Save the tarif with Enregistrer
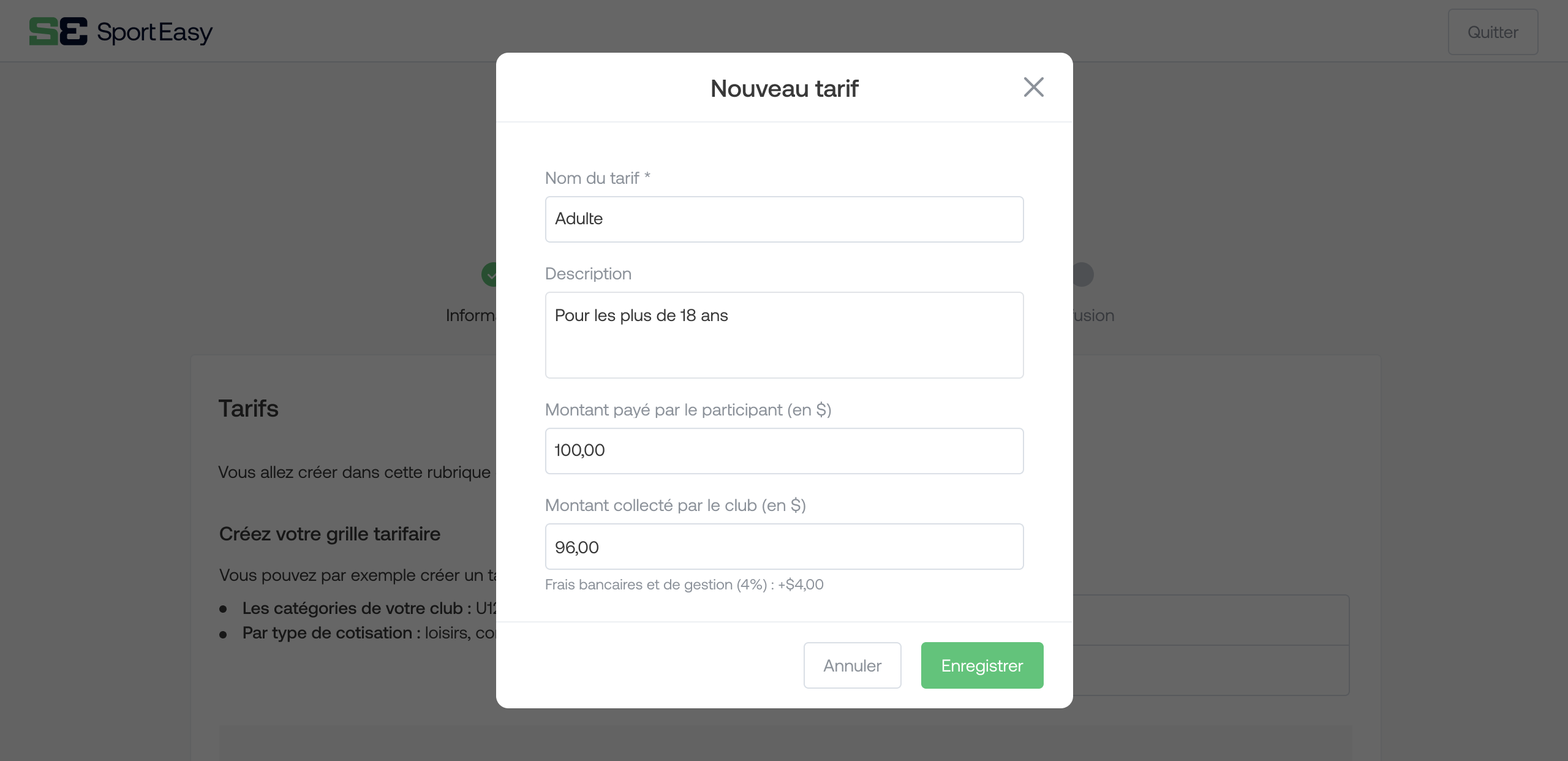Screen dimensions: 1568x761 tap(982, 665)
